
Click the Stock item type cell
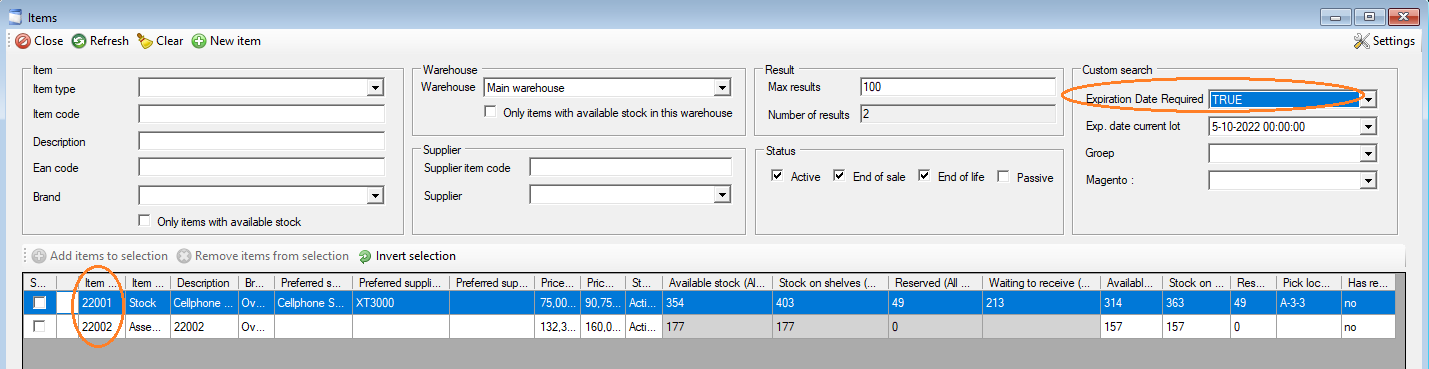148,302
